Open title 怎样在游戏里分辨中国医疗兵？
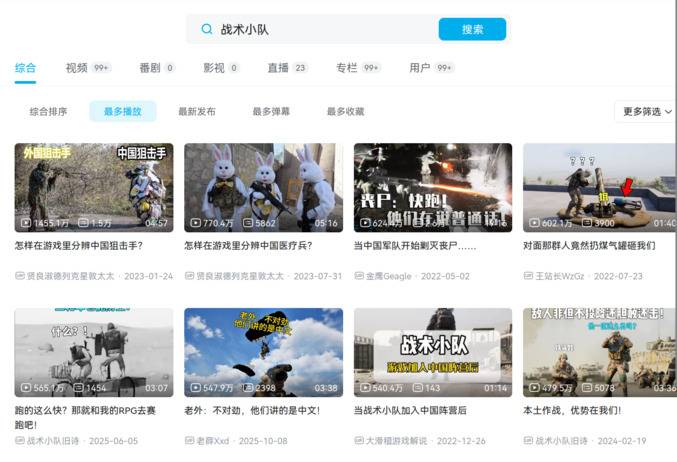 pyautogui.click(x=248, y=246)
